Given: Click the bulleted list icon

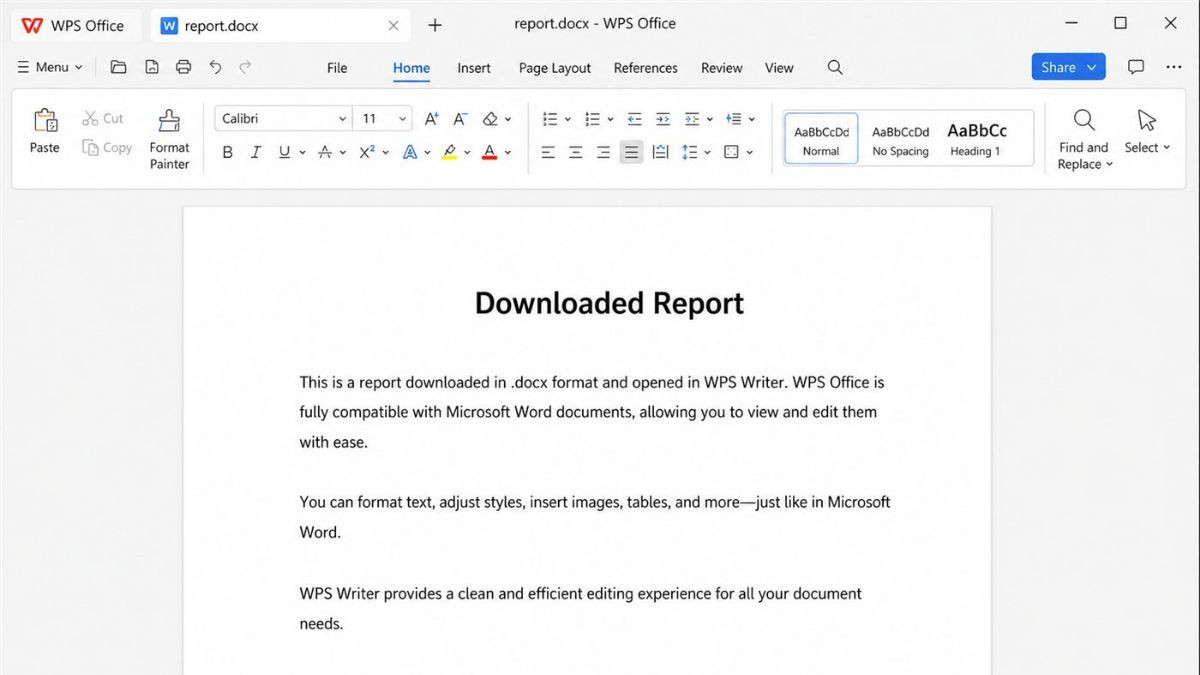Looking at the screenshot, I should pyautogui.click(x=550, y=118).
